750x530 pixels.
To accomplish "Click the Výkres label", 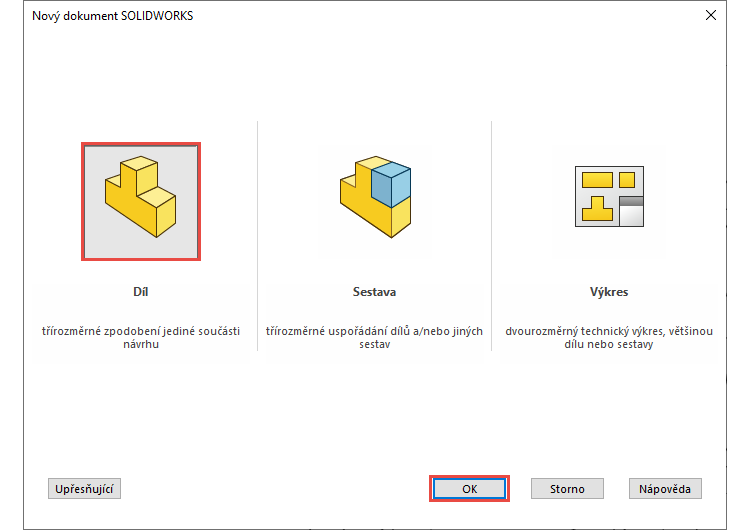I will pos(609,292).
